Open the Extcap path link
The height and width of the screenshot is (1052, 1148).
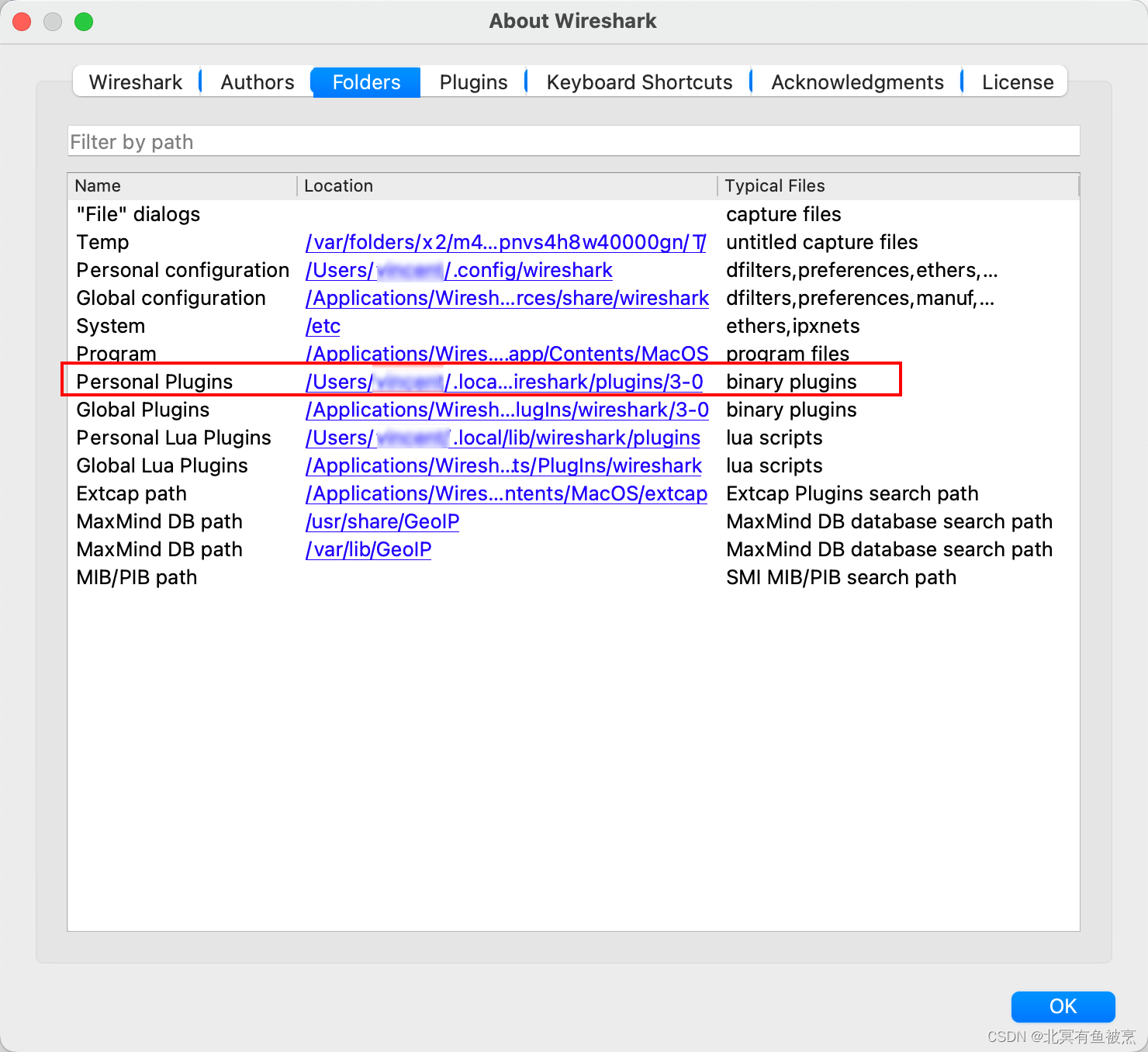pyautogui.click(x=507, y=493)
